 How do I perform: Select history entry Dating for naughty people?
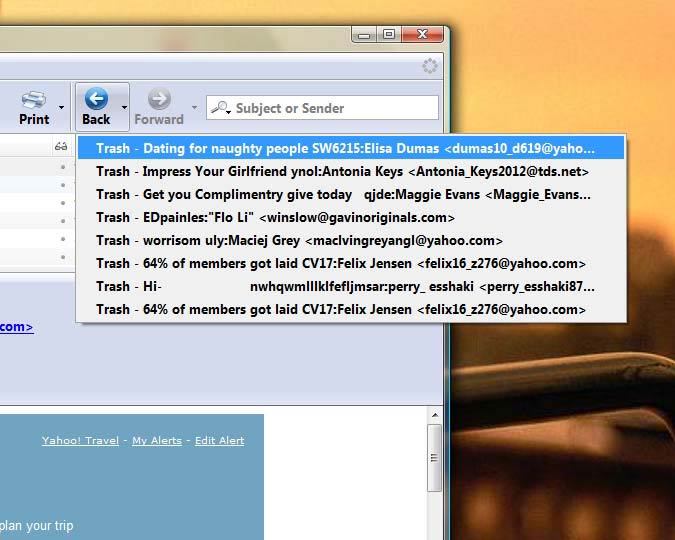[351, 148]
